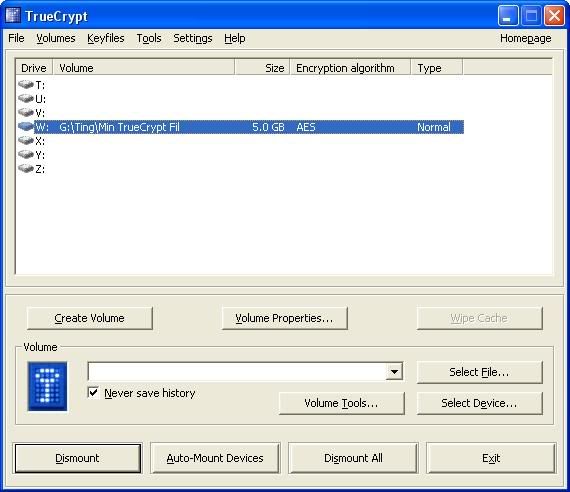Screen dimensions: 570x492
Task: Click the 5.0 GB size value
Action: (x=268, y=127)
